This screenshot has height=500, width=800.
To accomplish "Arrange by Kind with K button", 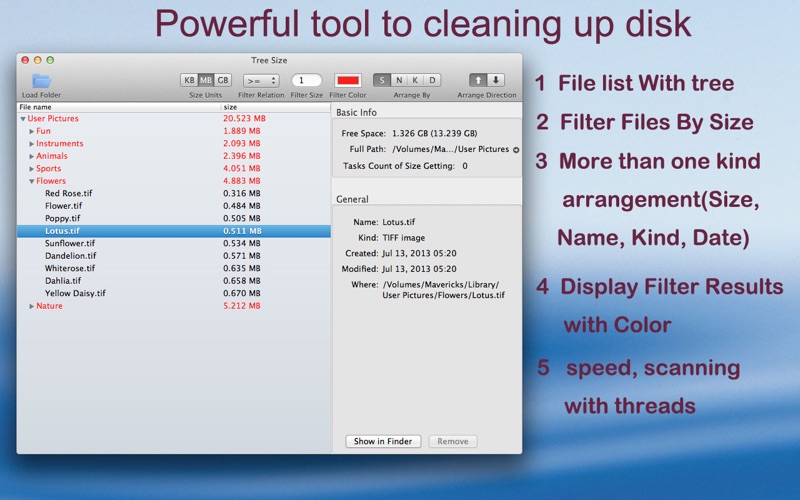I will pyautogui.click(x=415, y=80).
